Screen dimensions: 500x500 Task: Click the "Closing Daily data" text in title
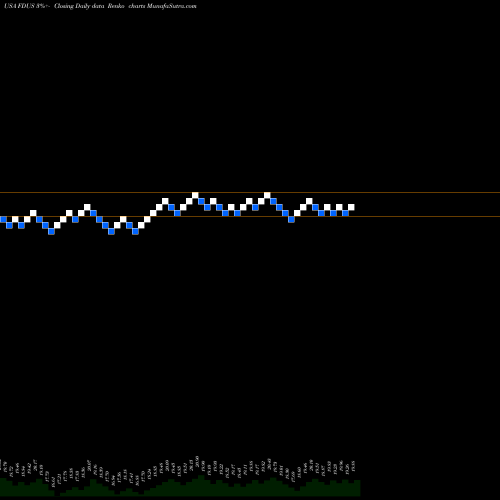click(x=79, y=6)
